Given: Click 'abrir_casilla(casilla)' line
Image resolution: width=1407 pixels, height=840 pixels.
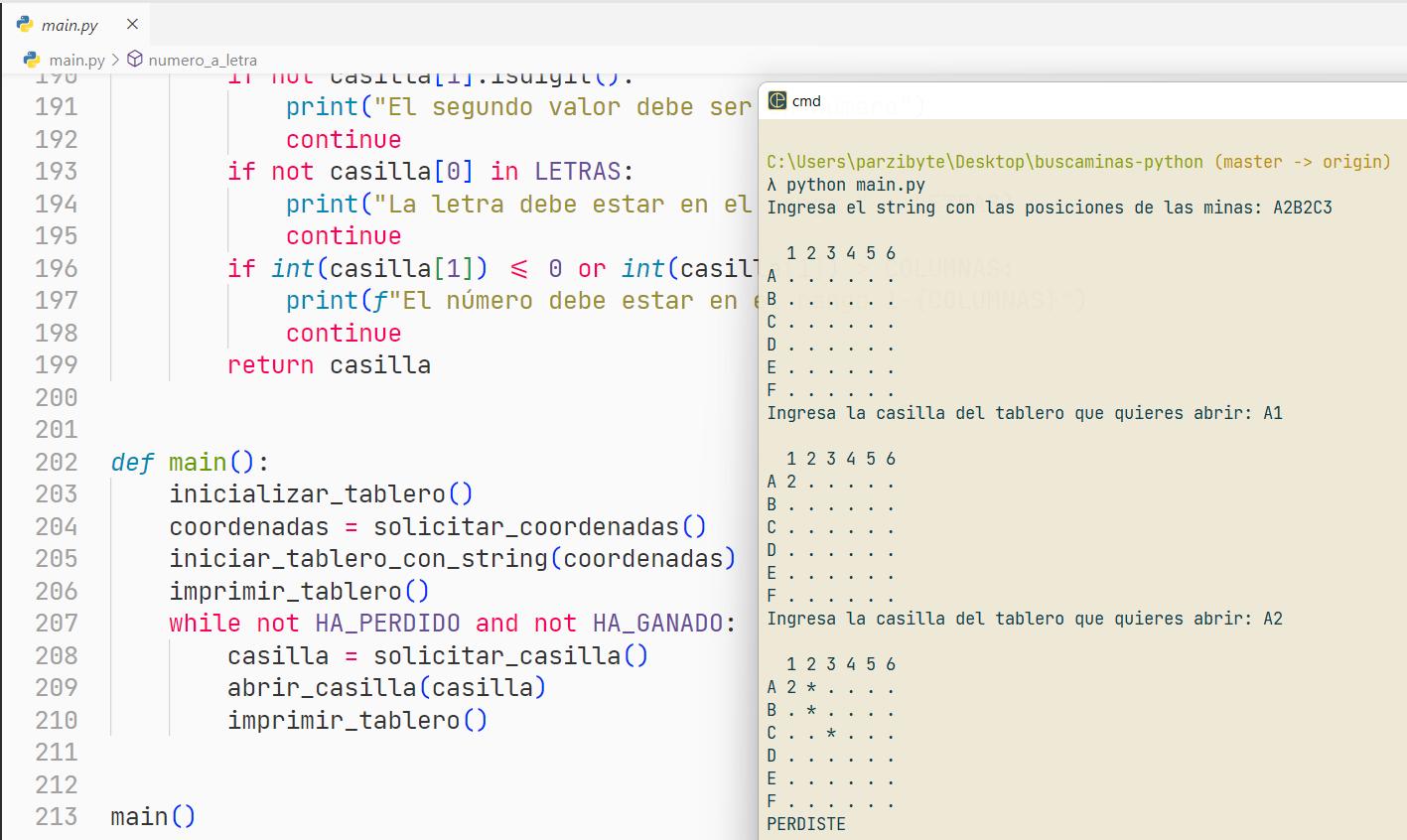Looking at the screenshot, I should (x=386, y=687).
